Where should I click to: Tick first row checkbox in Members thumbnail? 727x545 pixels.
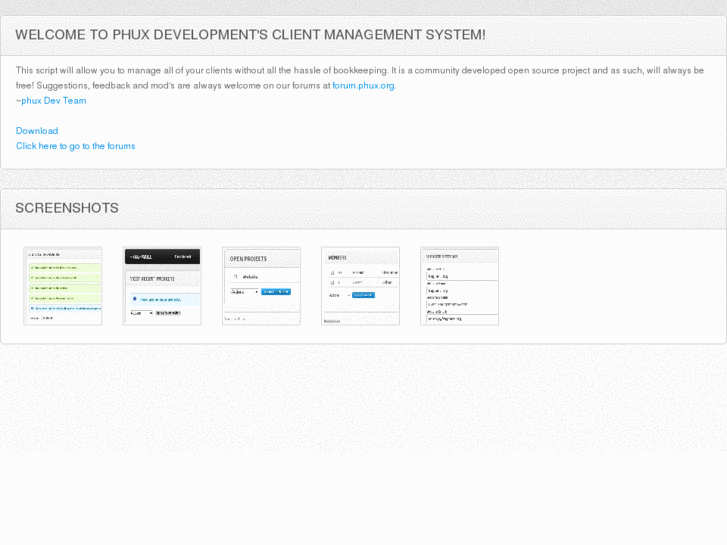point(332,272)
